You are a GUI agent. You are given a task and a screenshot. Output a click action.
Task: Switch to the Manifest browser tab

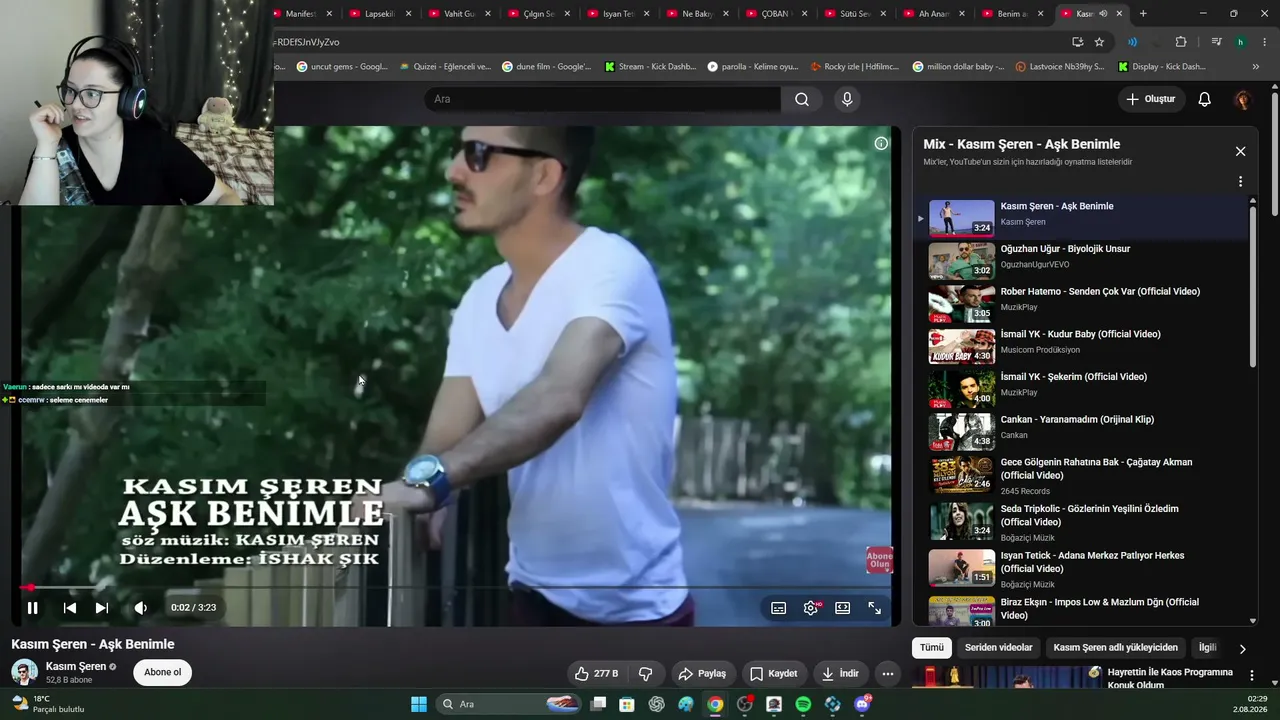click(300, 14)
